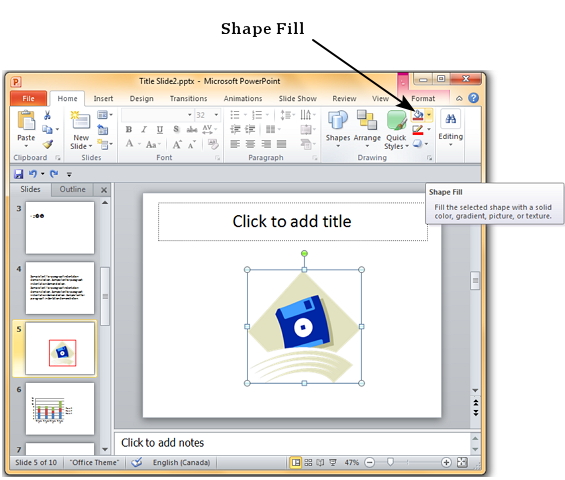The width and height of the screenshot is (565, 480).
Task: Switch to the Format tab
Action: pos(423,98)
